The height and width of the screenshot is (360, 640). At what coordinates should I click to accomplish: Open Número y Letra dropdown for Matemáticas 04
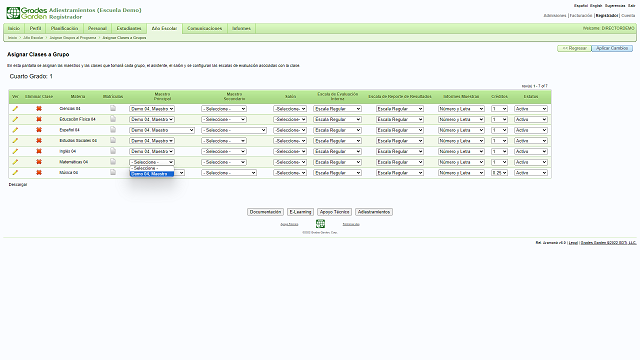pos(461,162)
